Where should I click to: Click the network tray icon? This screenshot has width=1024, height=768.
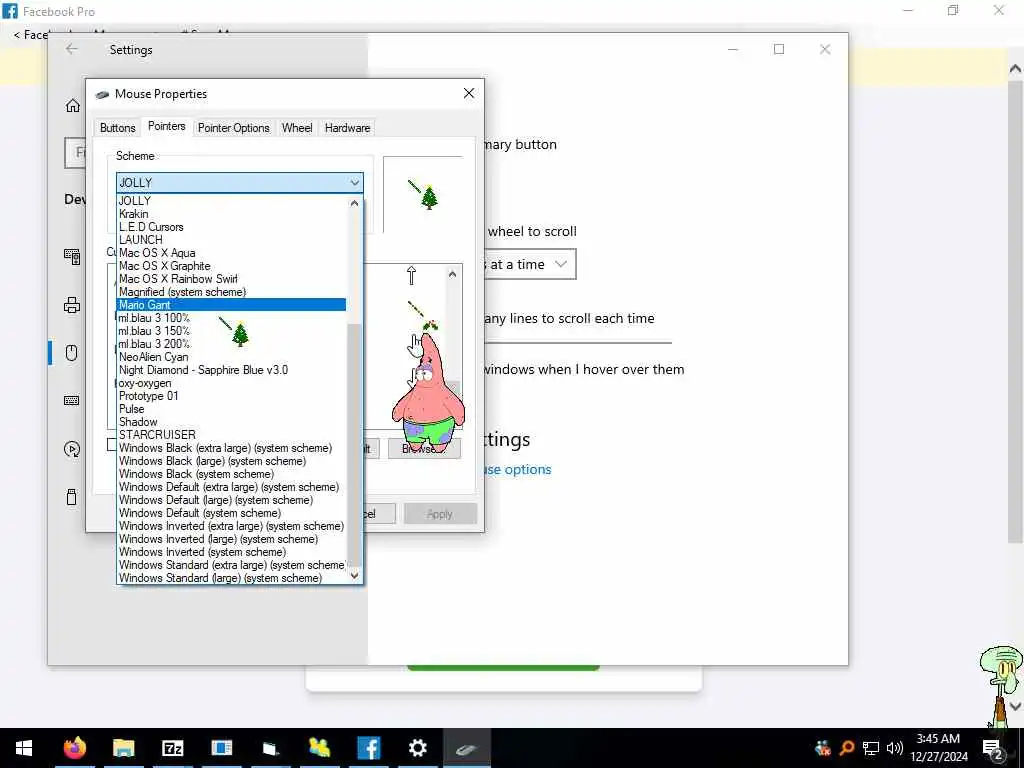871,748
